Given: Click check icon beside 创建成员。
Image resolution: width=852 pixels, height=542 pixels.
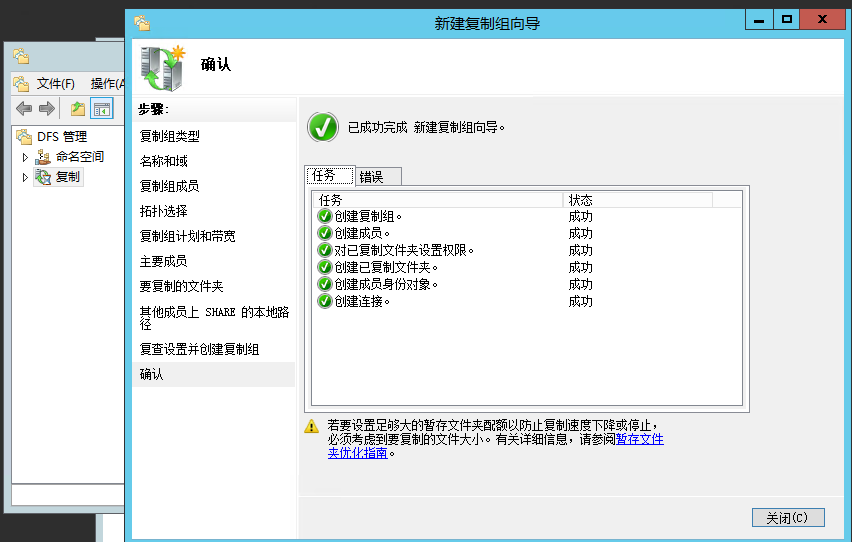Looking at the screenshot, I should coord(324,233).
